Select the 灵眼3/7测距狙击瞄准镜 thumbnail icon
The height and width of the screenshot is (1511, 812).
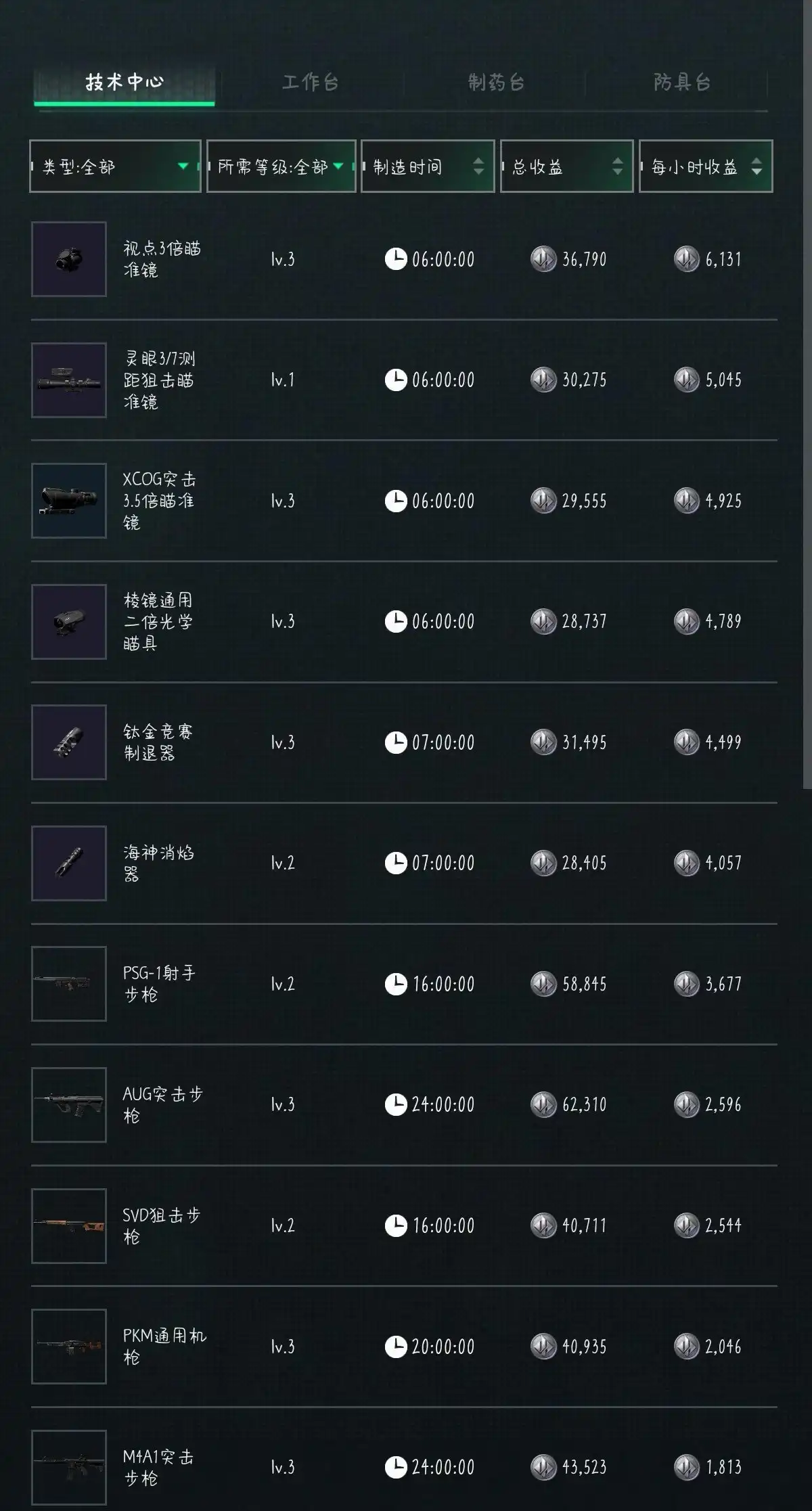pyautogui.click(x=69, y=380)
